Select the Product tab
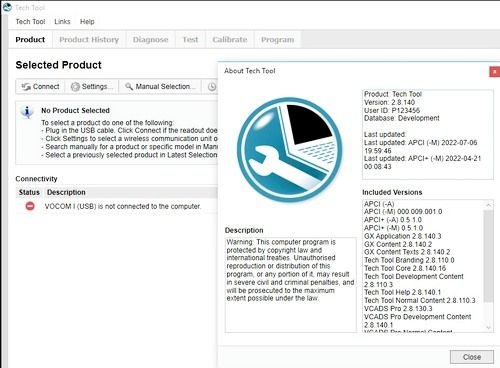This screenshot has width=500, height=368. click(x=30, y=40)
